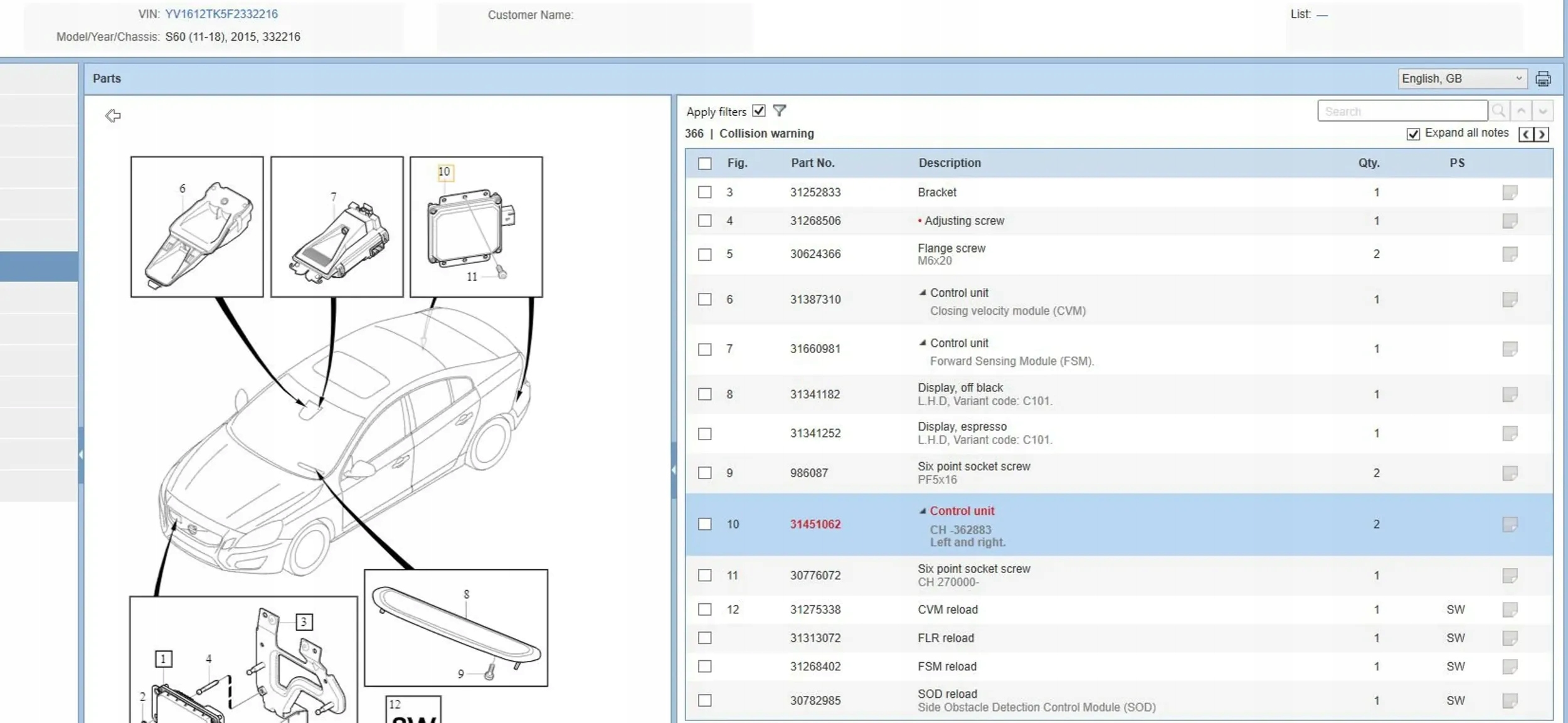Screen dimensions: 1568x723
Task: Click part number 31451062 link
Action: click(815, 524)
